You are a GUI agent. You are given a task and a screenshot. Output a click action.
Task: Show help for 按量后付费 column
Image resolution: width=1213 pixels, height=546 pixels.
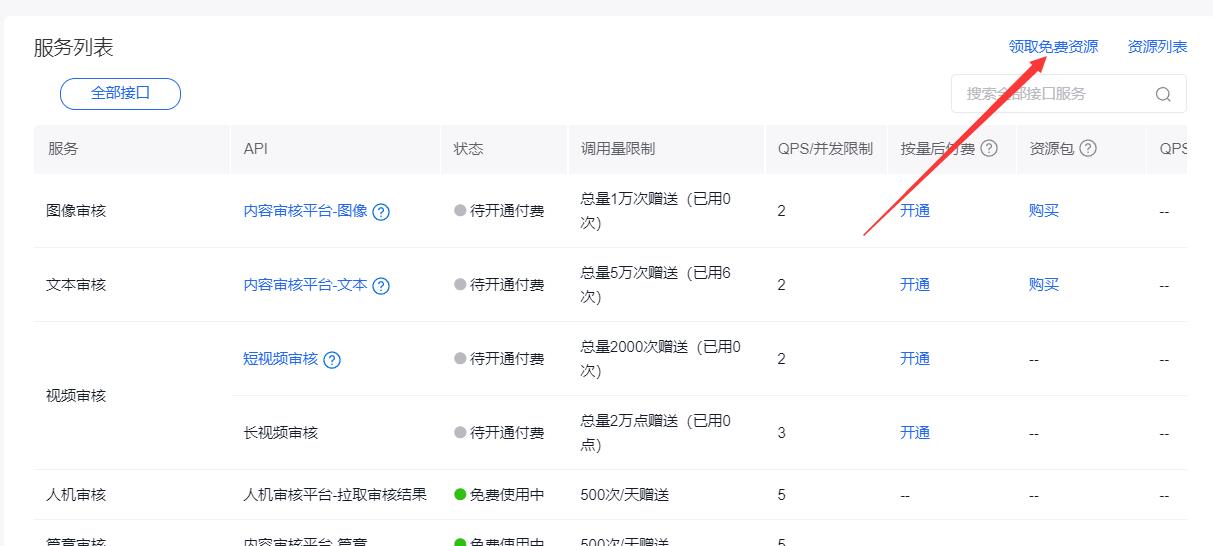[x=989, y=148]
